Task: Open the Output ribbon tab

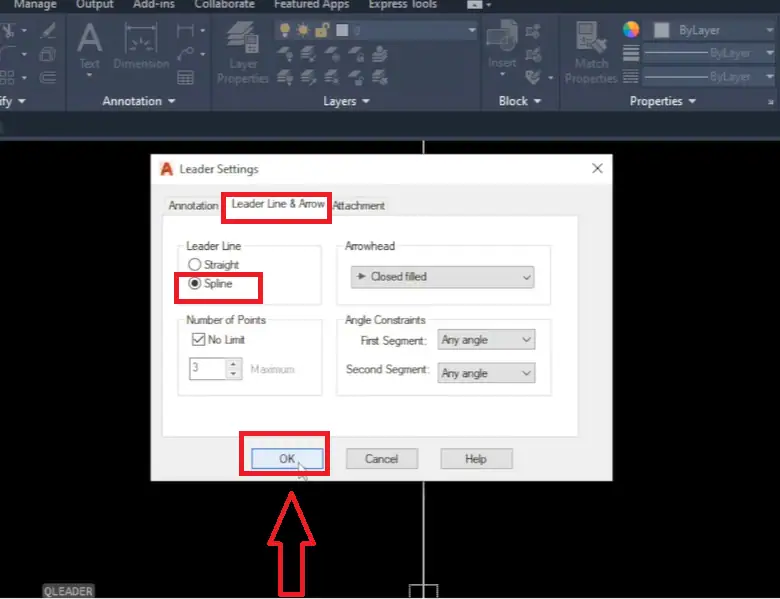Action: coord(95,5)
